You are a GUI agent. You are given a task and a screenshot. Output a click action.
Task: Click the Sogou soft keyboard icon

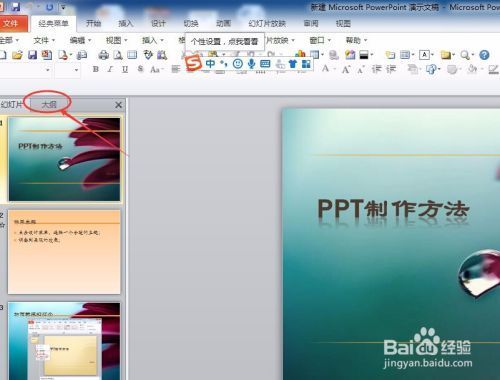(x=265, y=63)
